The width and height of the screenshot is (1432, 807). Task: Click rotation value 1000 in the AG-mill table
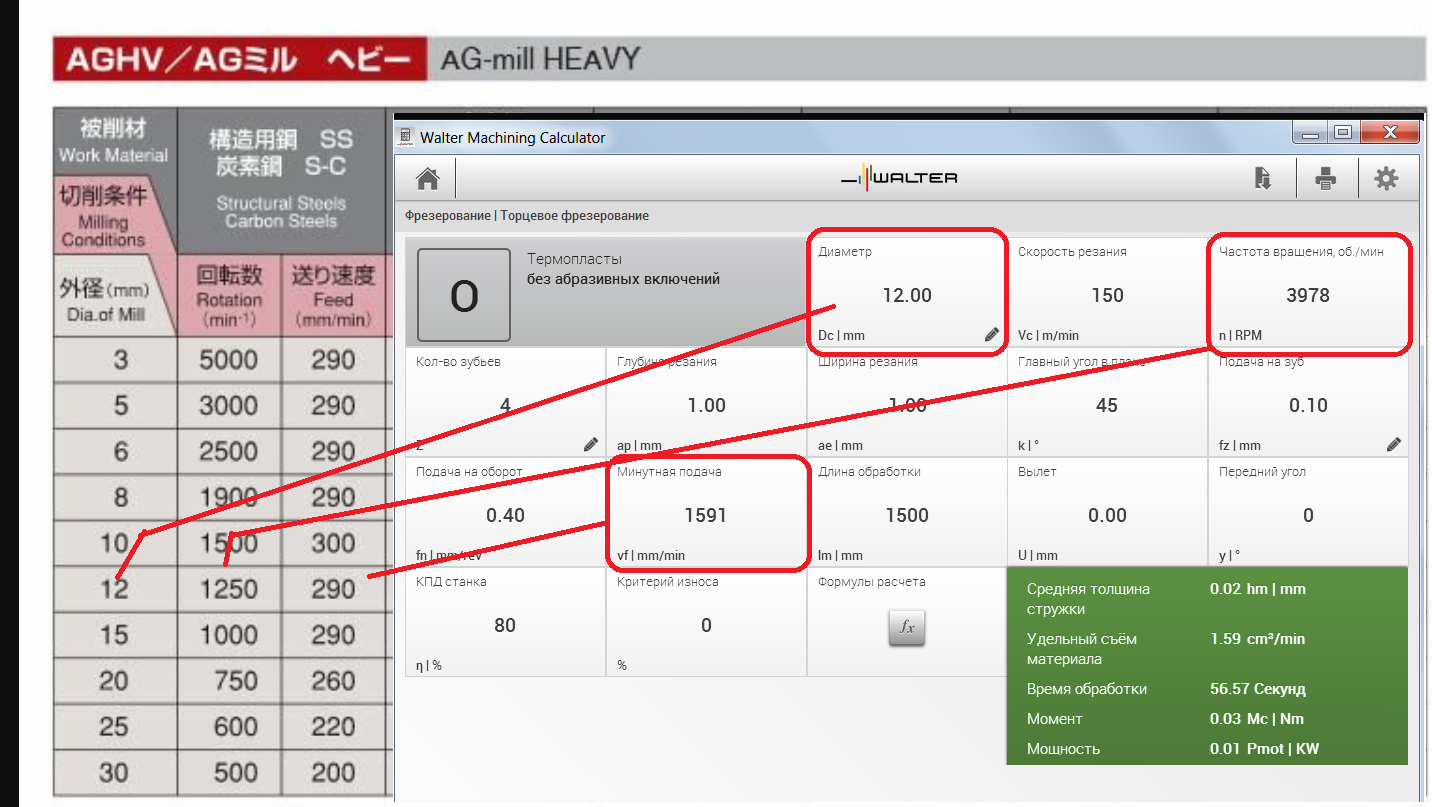click(229, 636)
